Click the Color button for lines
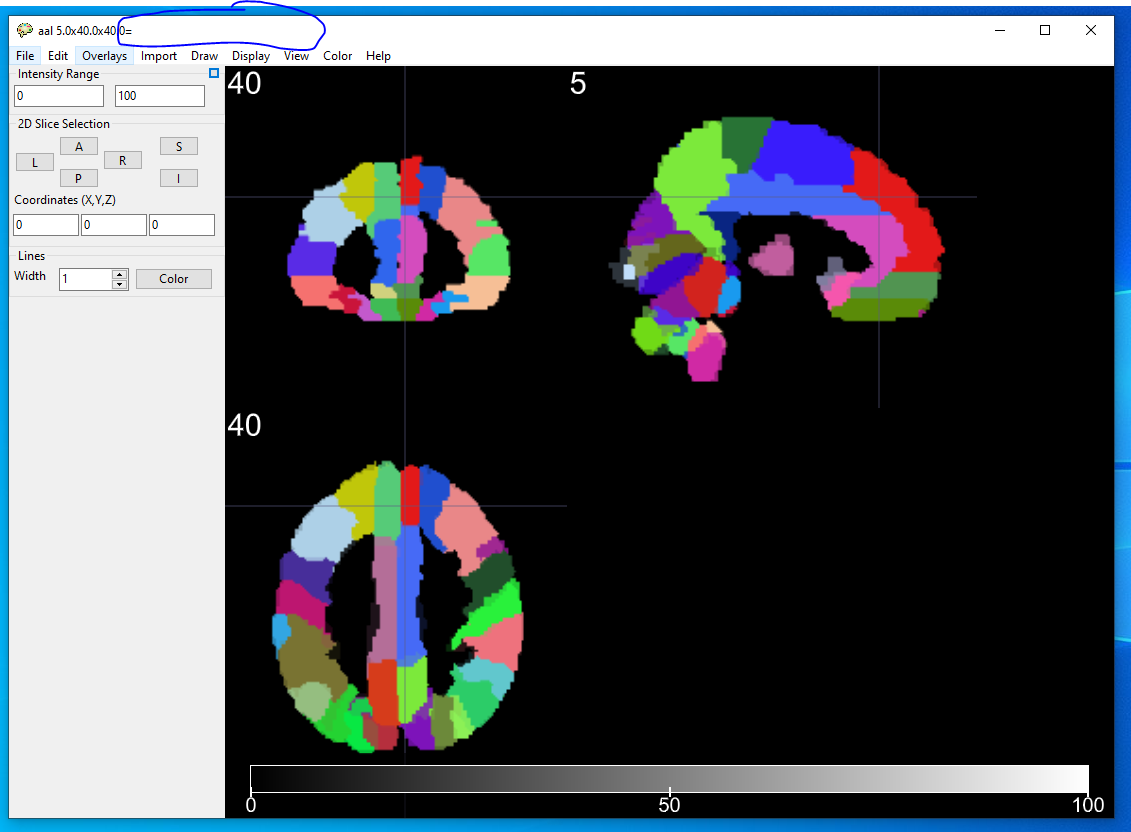 [174, 279]
